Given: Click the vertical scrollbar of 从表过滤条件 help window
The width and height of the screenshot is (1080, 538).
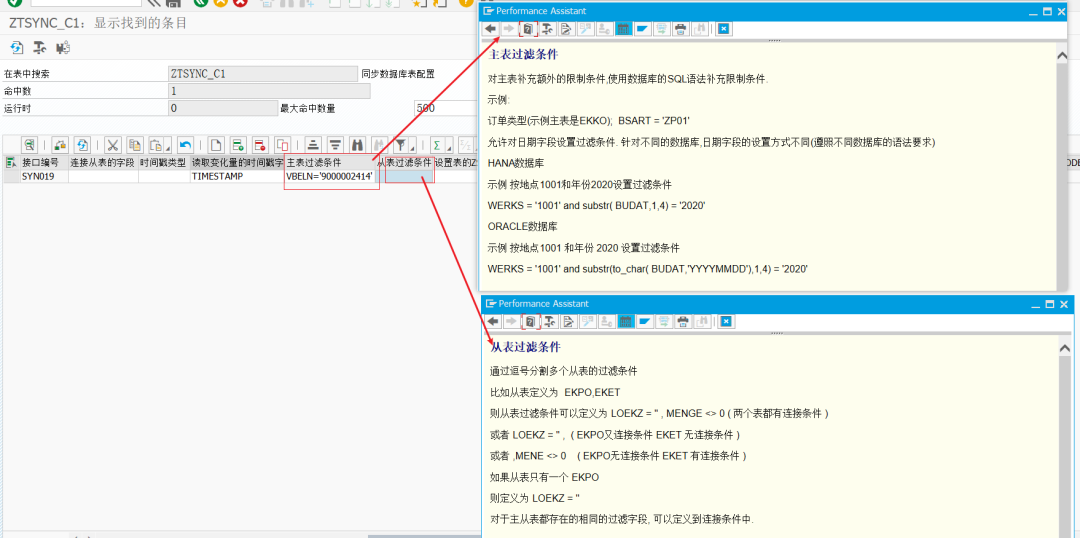Looking at the screenshot, I should pyautogui.click(x=1066, y=436).
